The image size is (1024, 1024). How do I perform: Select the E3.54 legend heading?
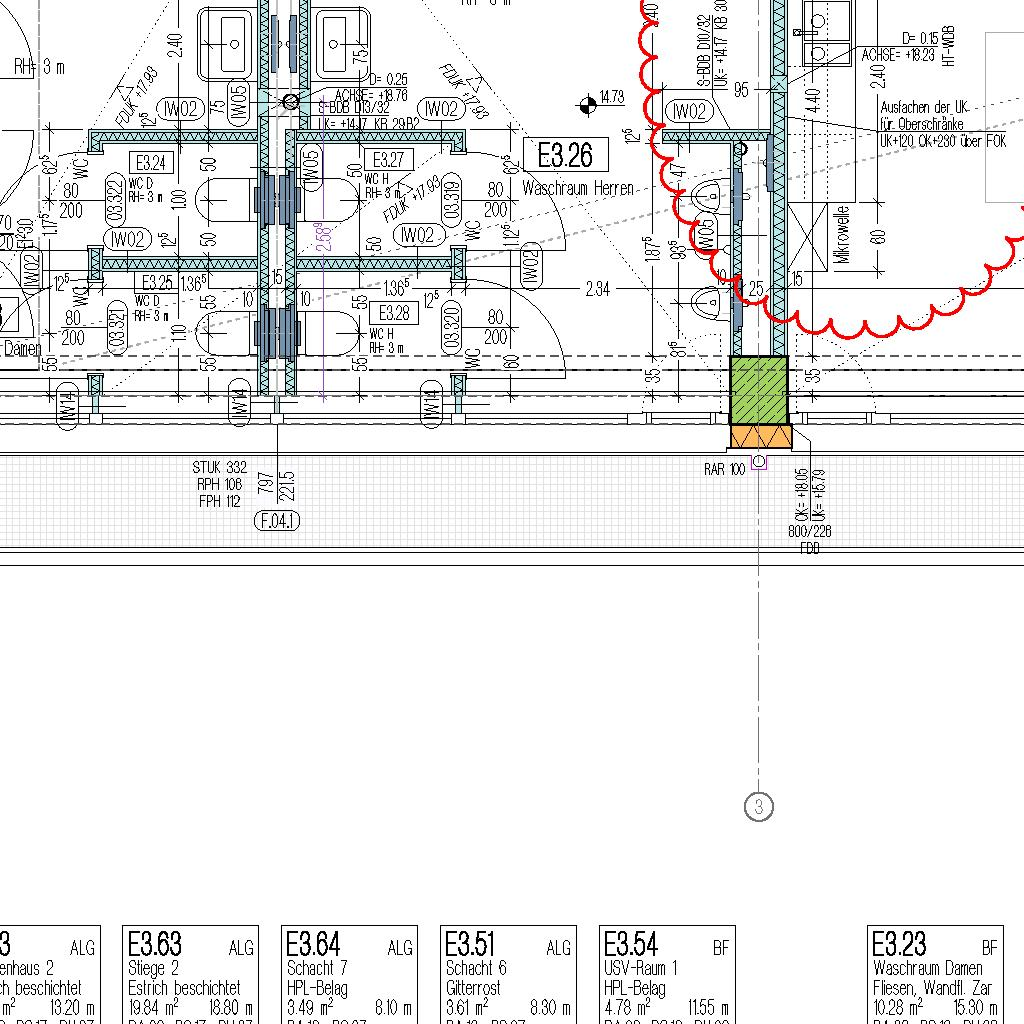(631, 944)
